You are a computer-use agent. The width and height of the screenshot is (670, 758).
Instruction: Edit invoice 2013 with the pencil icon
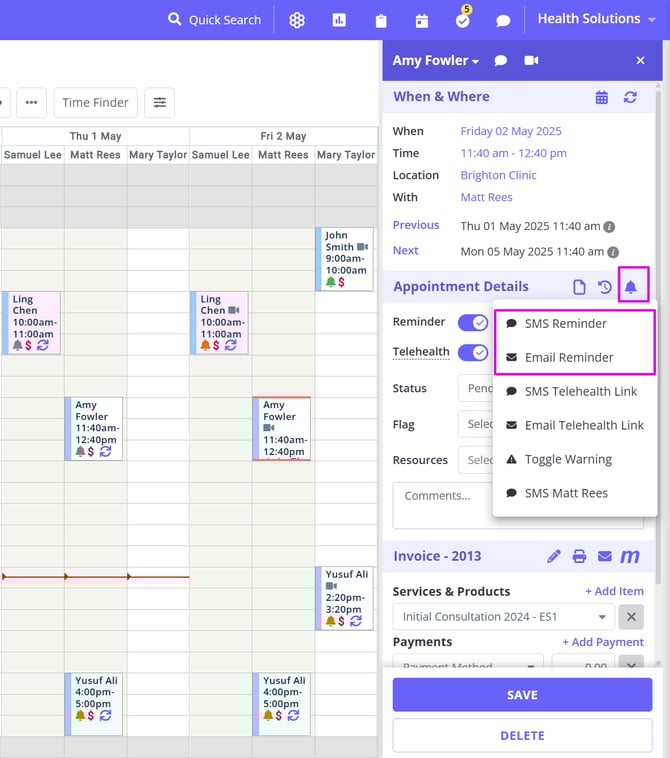554,556
